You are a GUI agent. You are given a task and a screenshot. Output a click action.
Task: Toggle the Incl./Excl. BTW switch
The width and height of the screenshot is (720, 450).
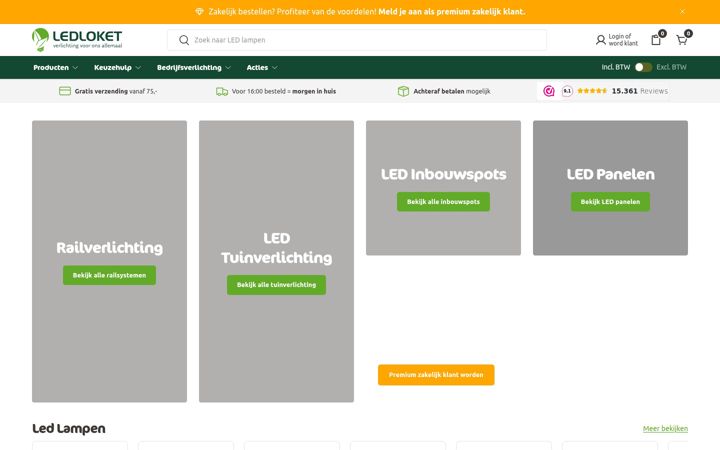coord(643,67)
